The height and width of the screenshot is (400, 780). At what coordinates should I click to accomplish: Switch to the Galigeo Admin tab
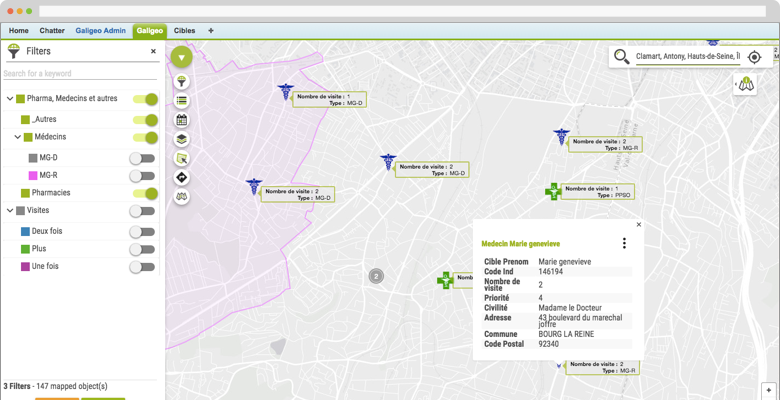[x=100, y=31]
